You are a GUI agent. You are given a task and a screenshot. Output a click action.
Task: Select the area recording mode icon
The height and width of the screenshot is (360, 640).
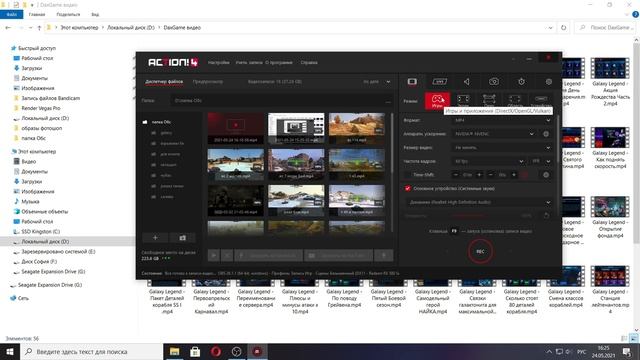515,100
